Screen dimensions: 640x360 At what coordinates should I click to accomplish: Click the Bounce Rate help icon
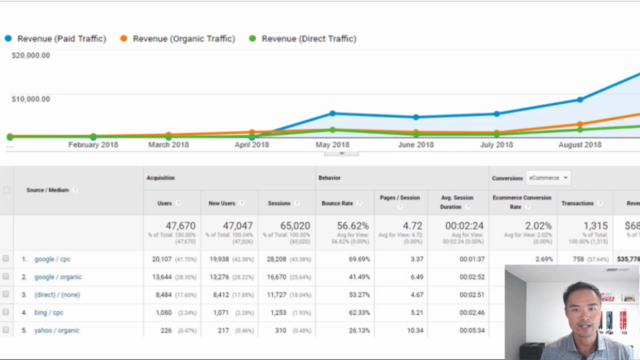tap(359, 203)
